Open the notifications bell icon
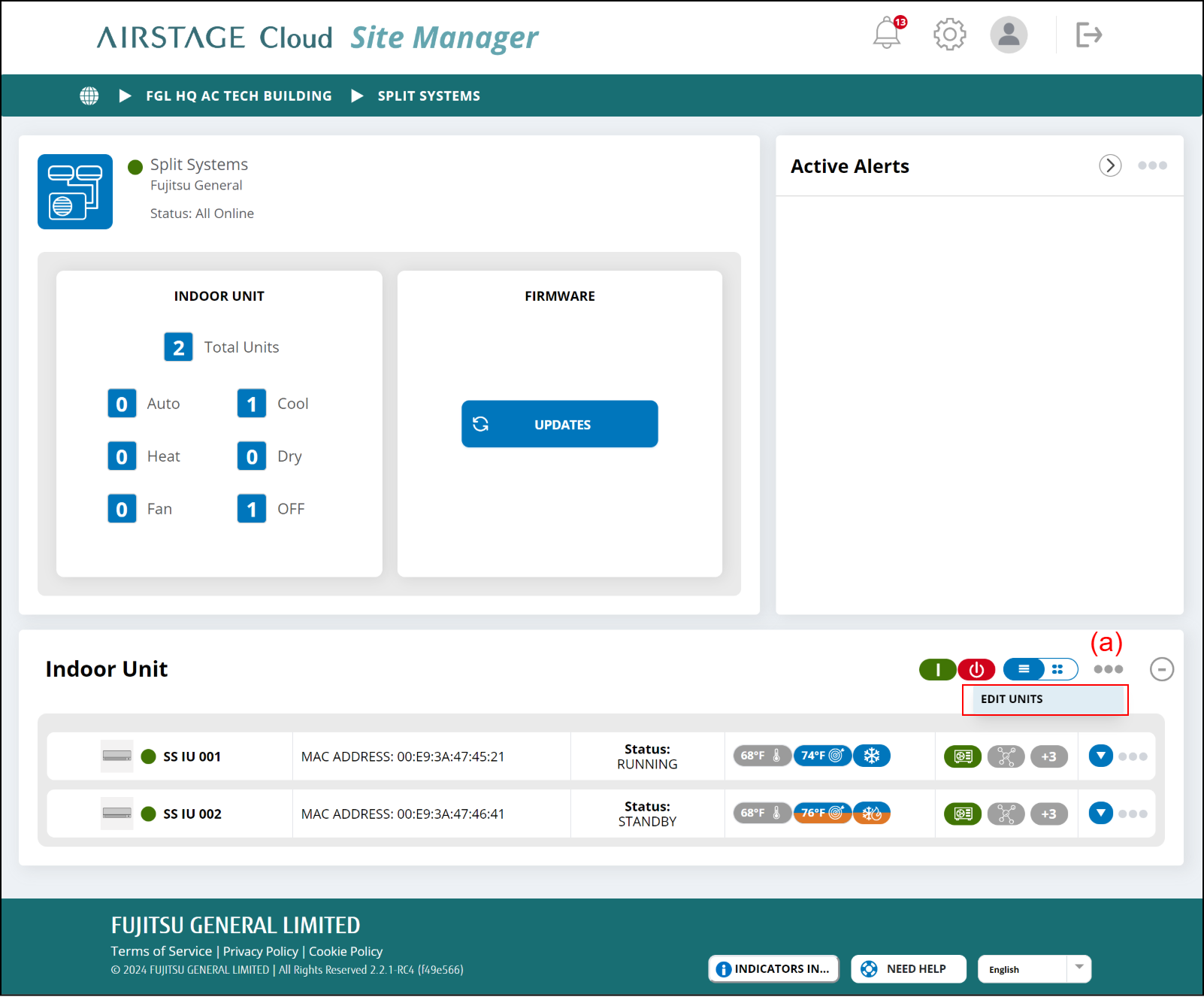The height and width of the screenshot is (997, 1204). coord(887,35)
